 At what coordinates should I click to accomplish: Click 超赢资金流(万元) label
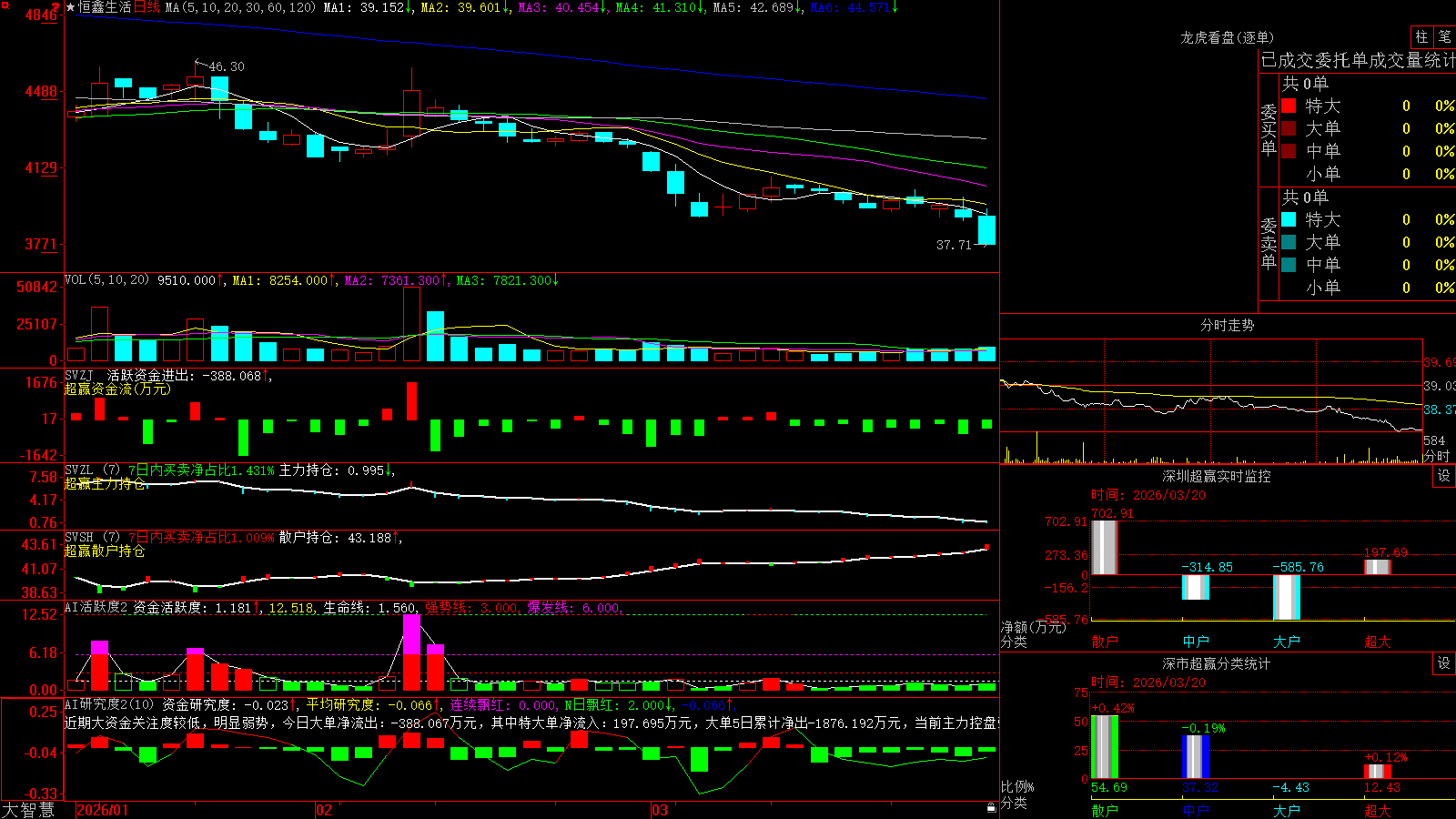(x=117, y=389)
